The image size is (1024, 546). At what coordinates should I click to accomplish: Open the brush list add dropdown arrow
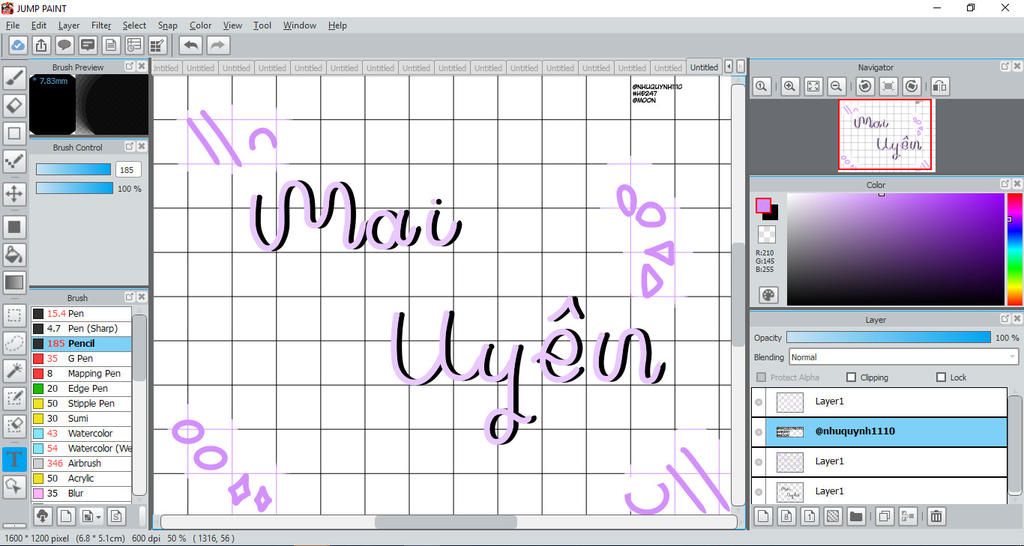point(98,517)
